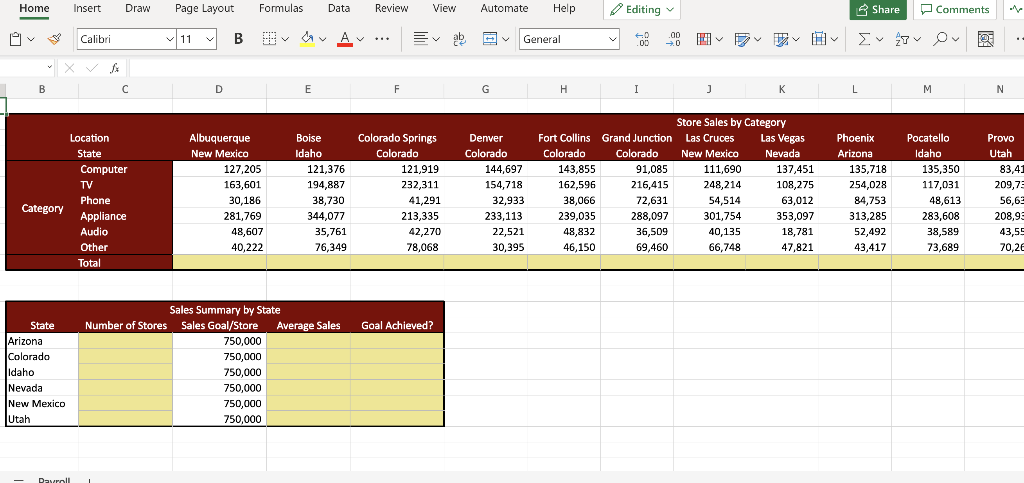Switch to the Insert tab

[x=87, y=8]
